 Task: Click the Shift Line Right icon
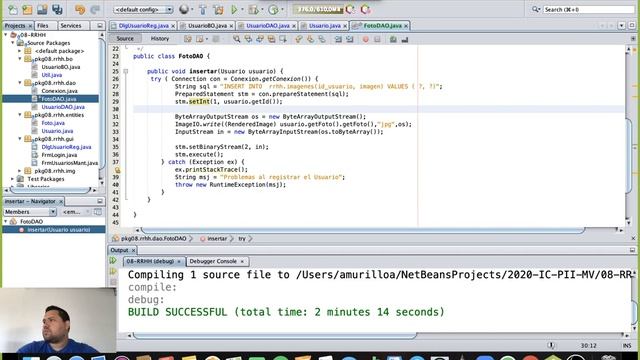(349, 39)
